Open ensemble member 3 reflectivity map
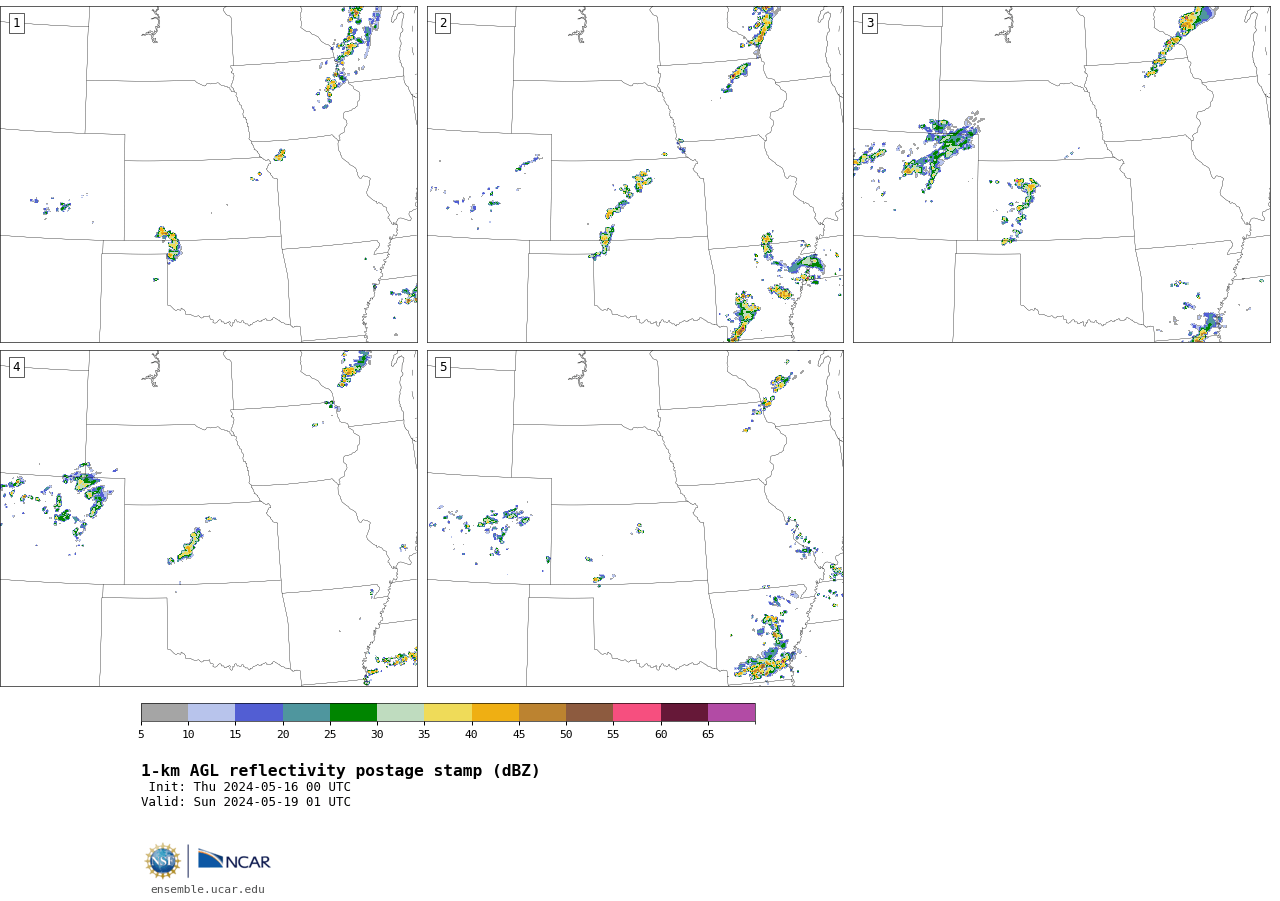Viewport: 1280px width, 901px height. 1062,174
